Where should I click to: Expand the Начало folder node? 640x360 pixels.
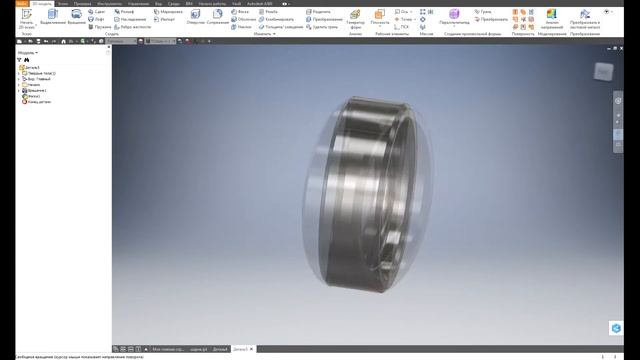tap(19, 85)
